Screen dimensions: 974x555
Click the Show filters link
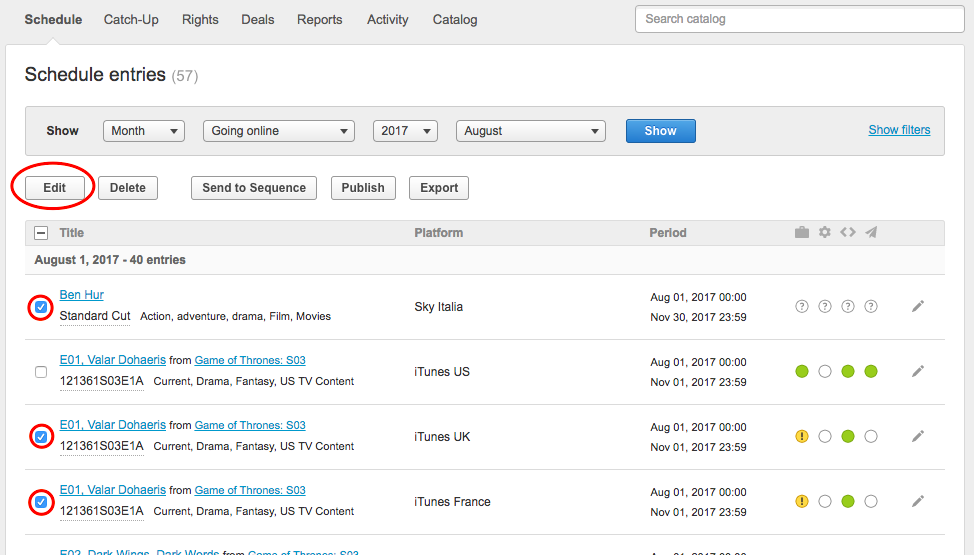(x=899, y=130)
